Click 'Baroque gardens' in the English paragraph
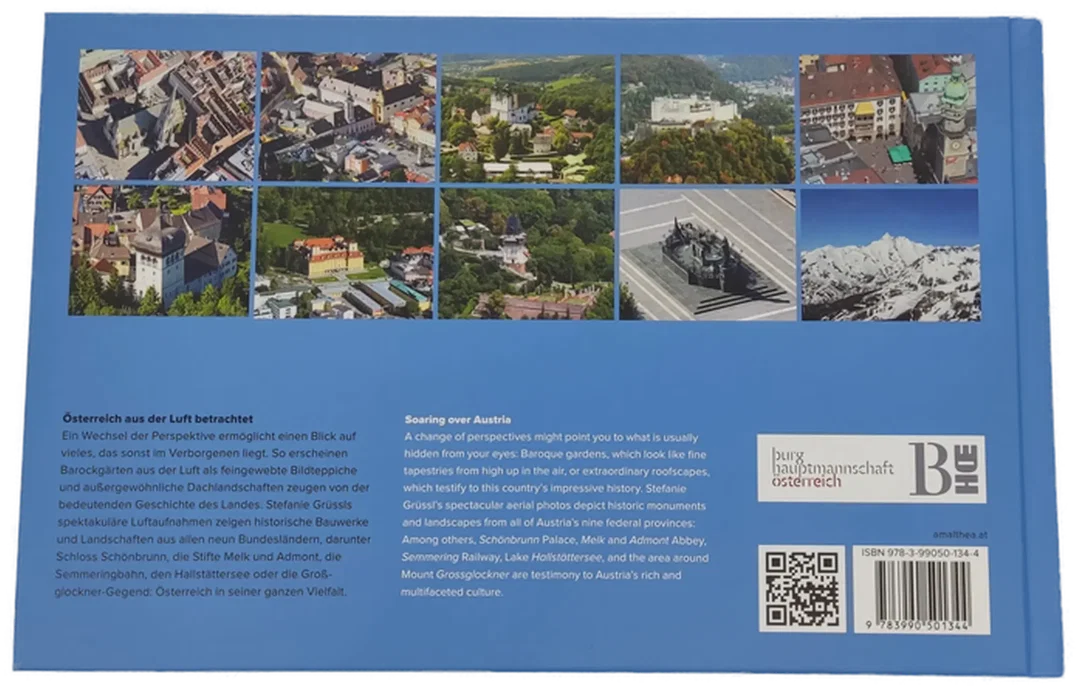The image size is (1080, 690). click(563, 454)
